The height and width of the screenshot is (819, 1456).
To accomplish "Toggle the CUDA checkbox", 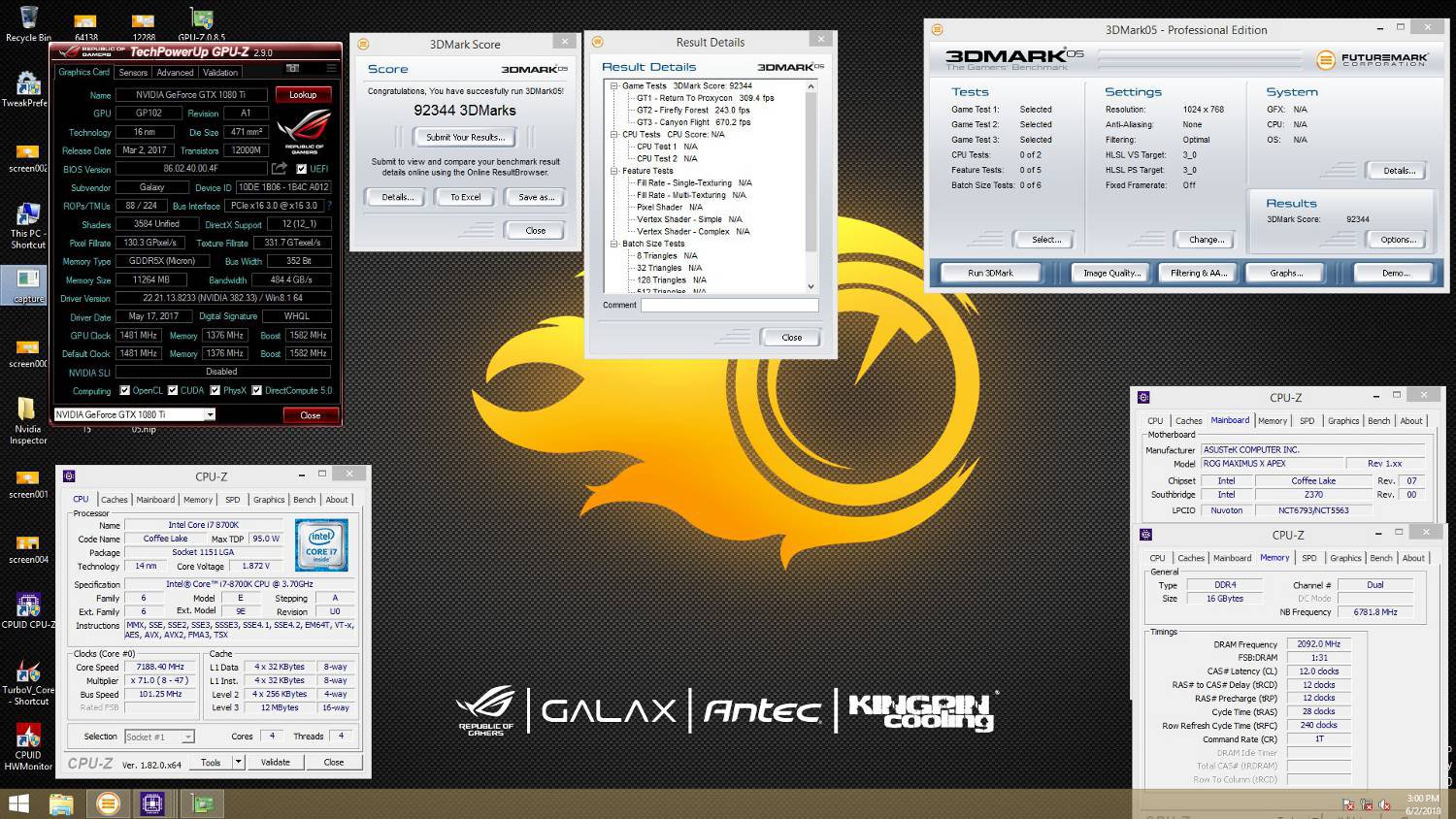I will (x=173, y=391).
